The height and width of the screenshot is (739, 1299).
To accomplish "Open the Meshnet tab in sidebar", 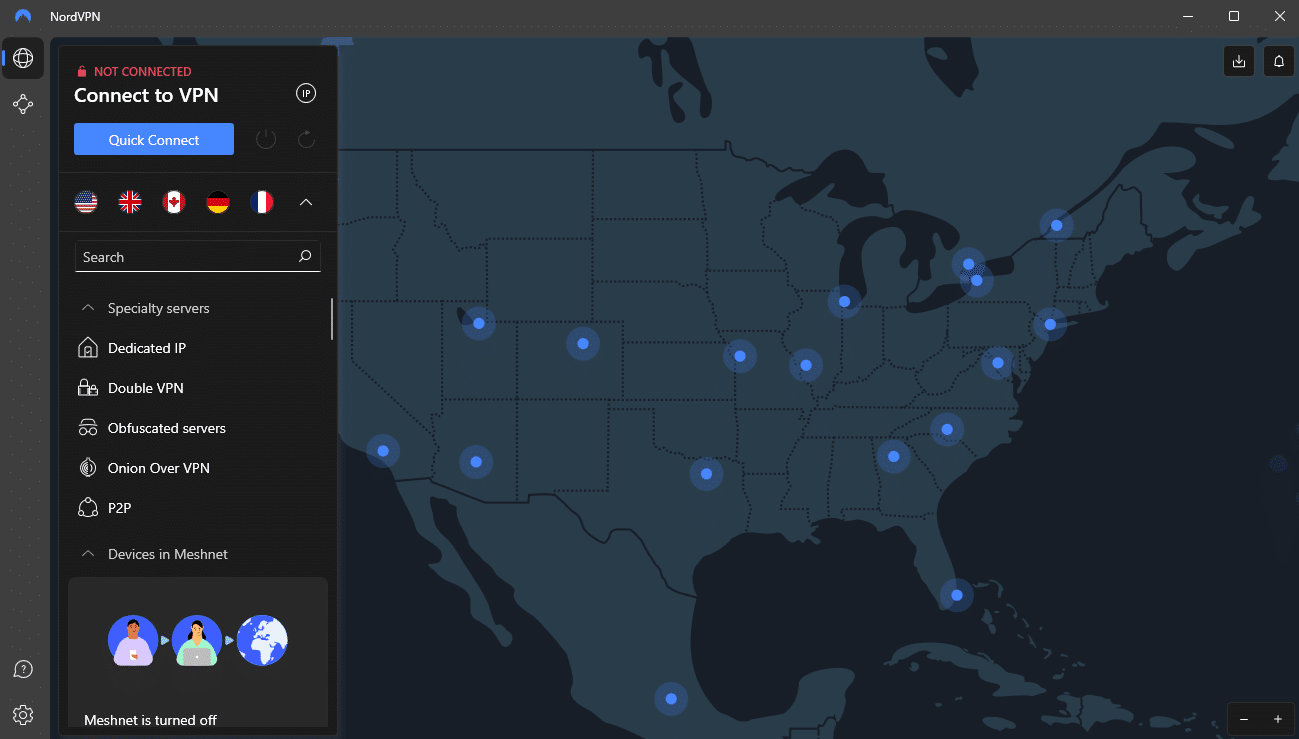I will [23, 104].
